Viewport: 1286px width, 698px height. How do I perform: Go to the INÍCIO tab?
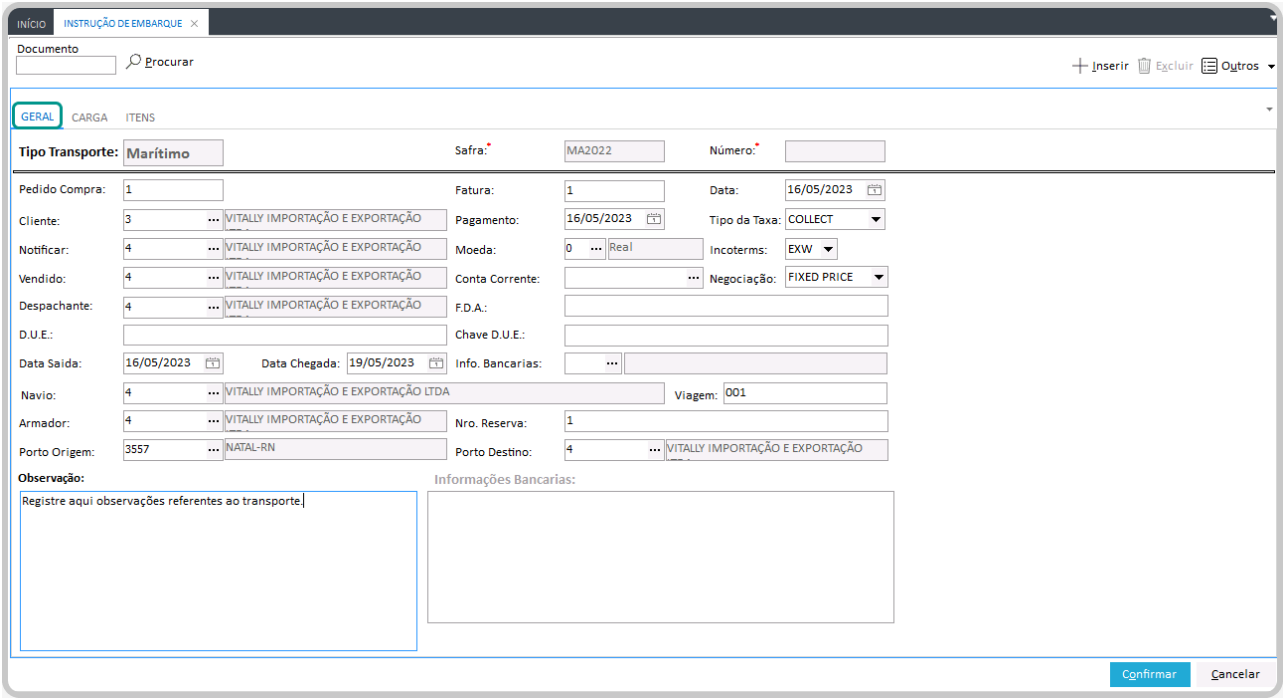32,24
